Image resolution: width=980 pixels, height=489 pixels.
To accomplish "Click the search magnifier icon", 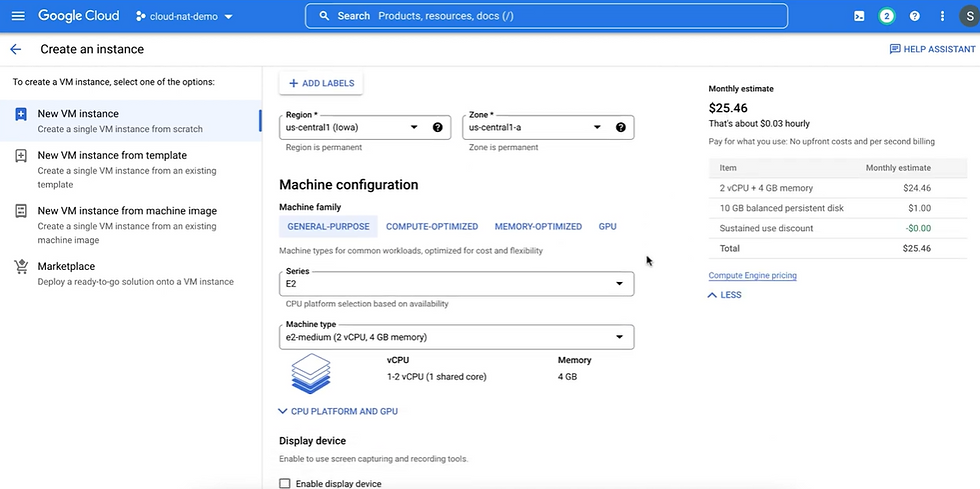I will [x=324, y=16].
